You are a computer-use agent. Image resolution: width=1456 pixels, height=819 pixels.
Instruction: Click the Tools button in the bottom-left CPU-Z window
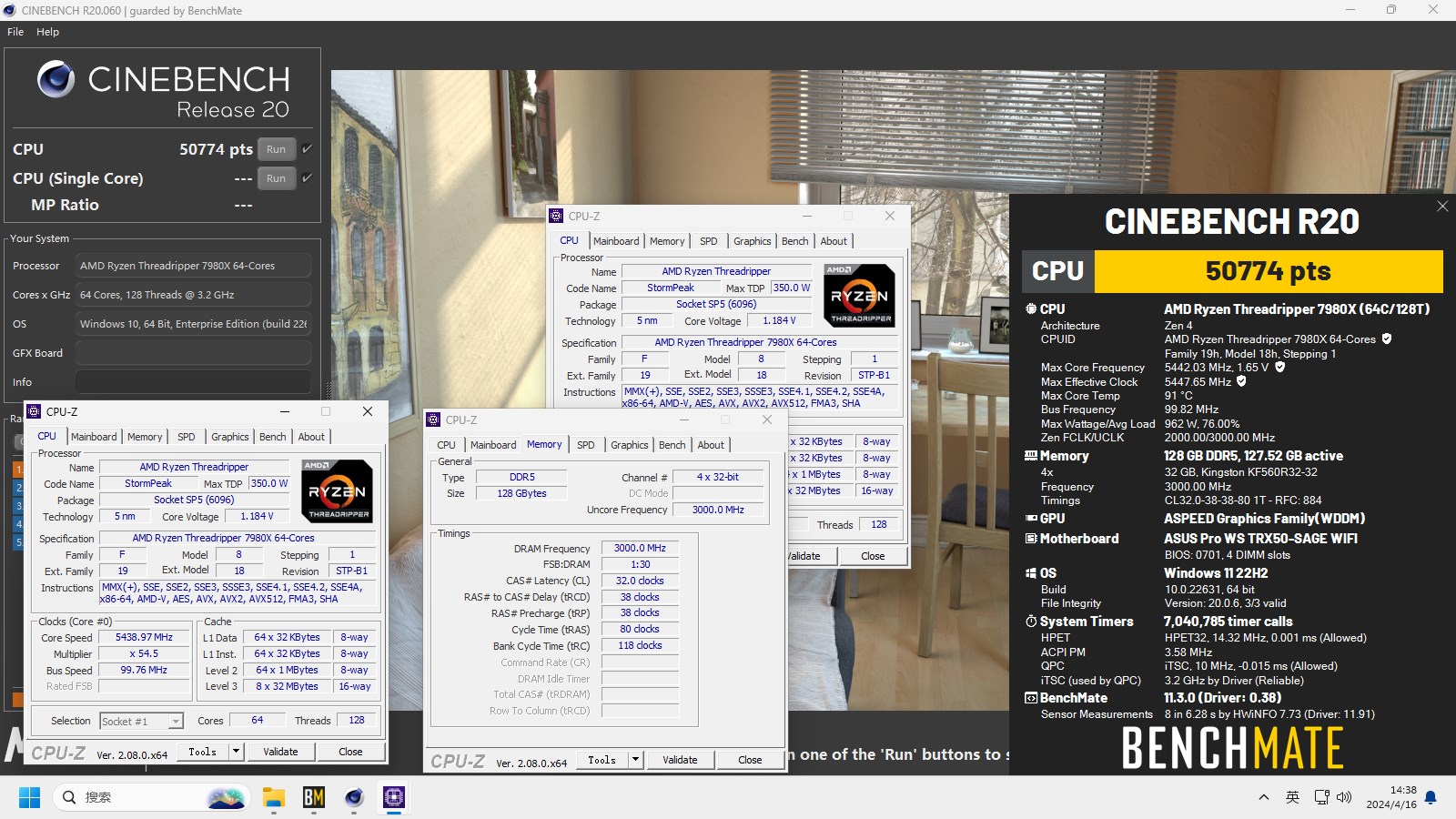click(202, 752)
